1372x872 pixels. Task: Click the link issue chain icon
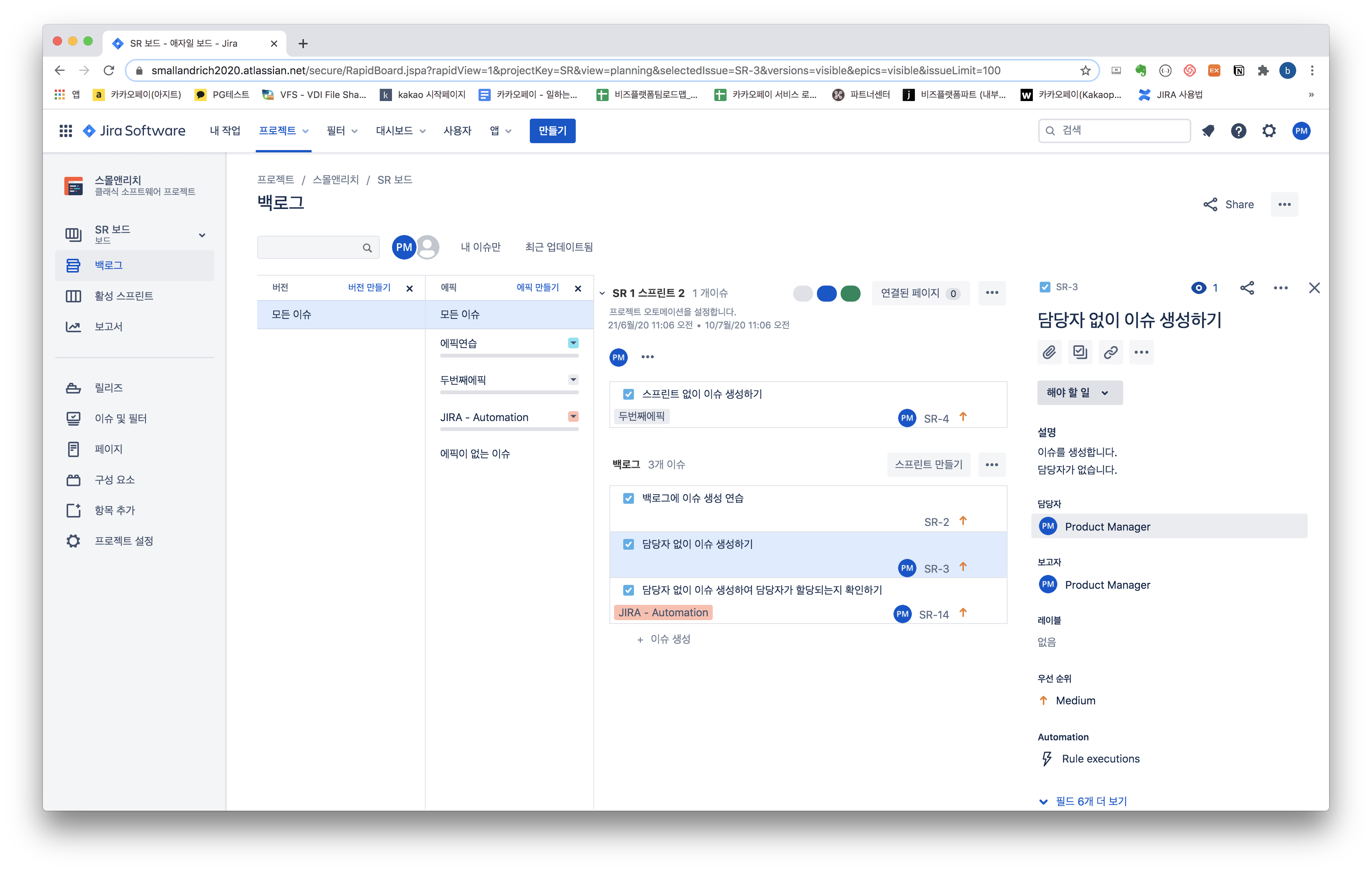(1111, 352)
